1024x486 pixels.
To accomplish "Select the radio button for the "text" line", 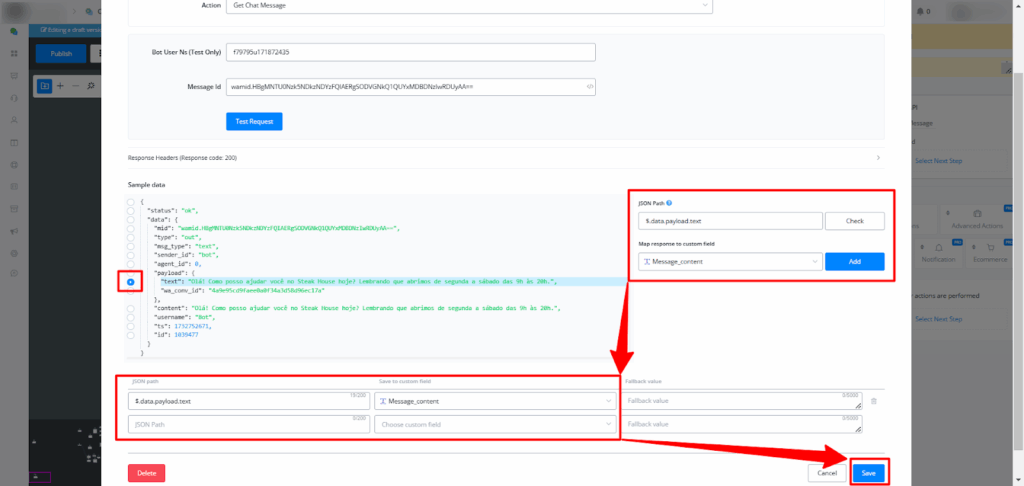I will [x=131, y=282].
